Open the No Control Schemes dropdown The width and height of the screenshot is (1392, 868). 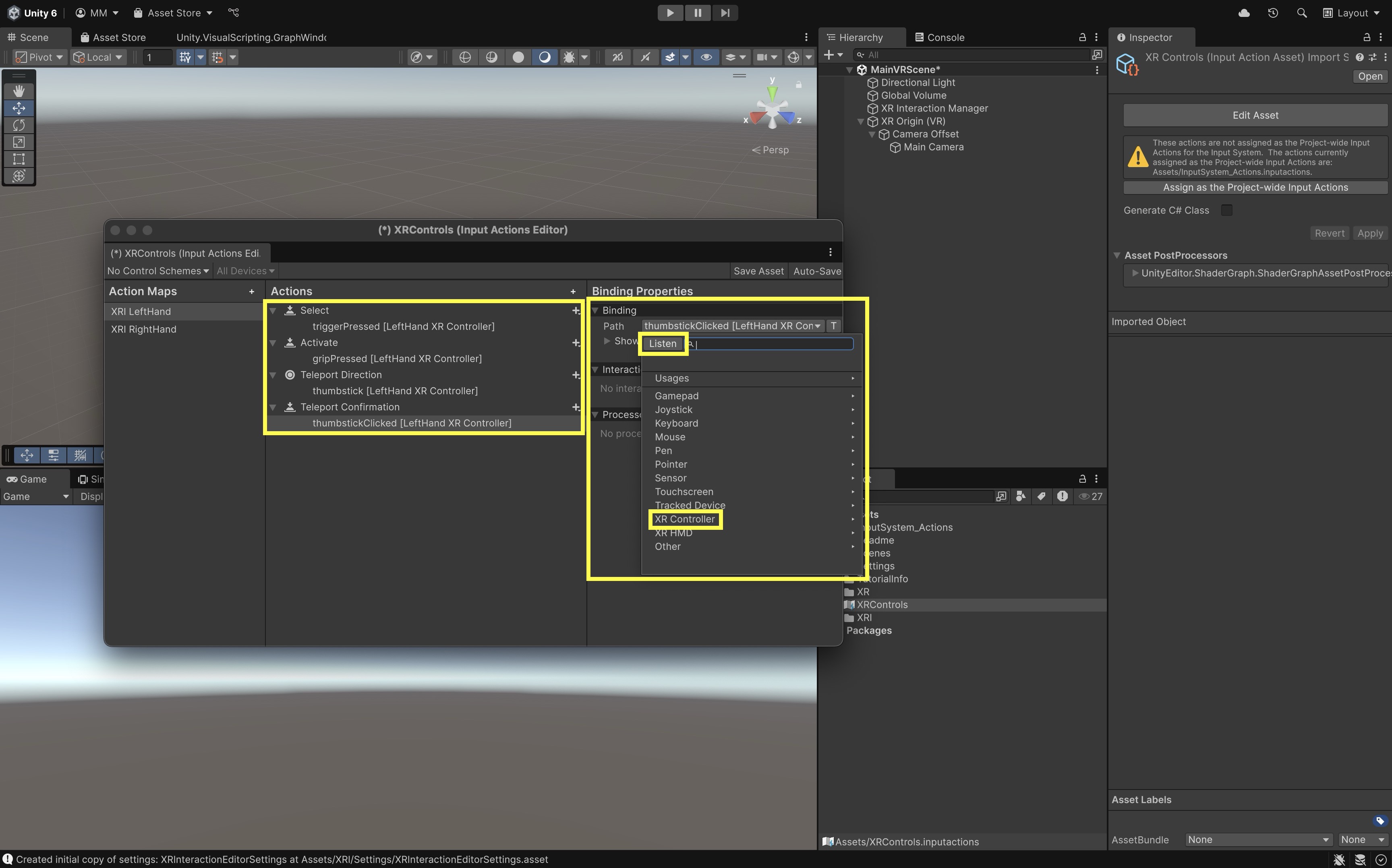coord(158,271)
